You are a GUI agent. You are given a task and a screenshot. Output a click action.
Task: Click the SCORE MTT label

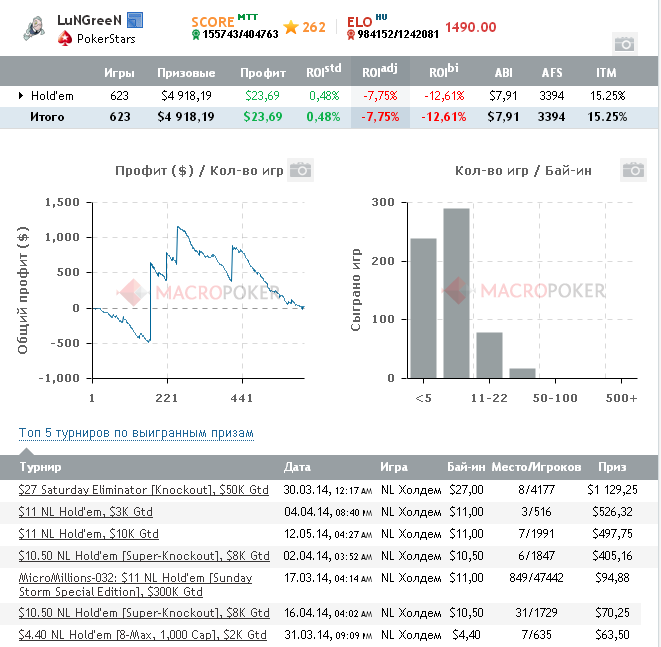[x=224, y=21]
